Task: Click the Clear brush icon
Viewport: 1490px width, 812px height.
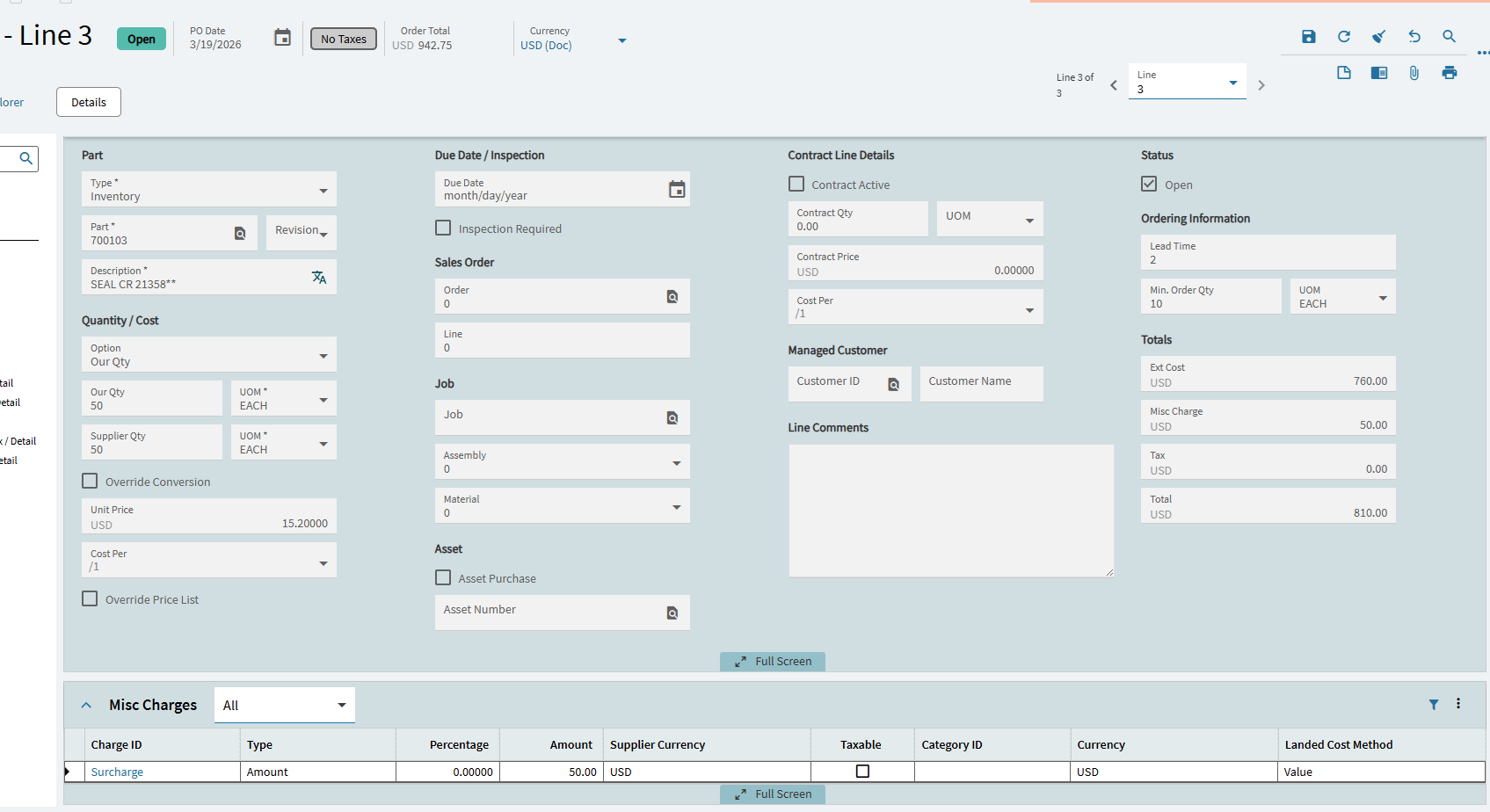Action: point(1379,36)
